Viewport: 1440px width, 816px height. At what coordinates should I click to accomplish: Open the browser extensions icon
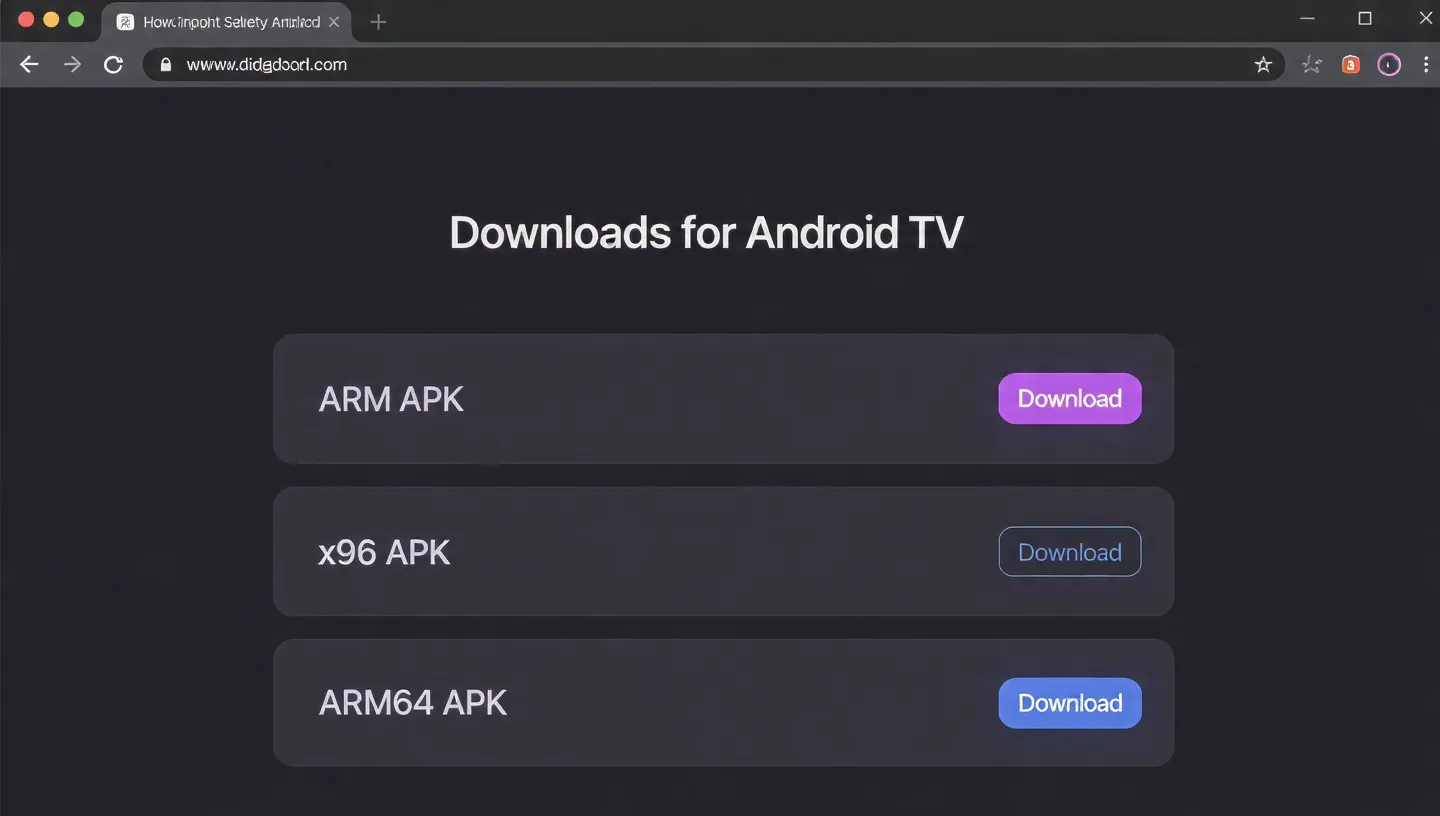coord(1312,64)
